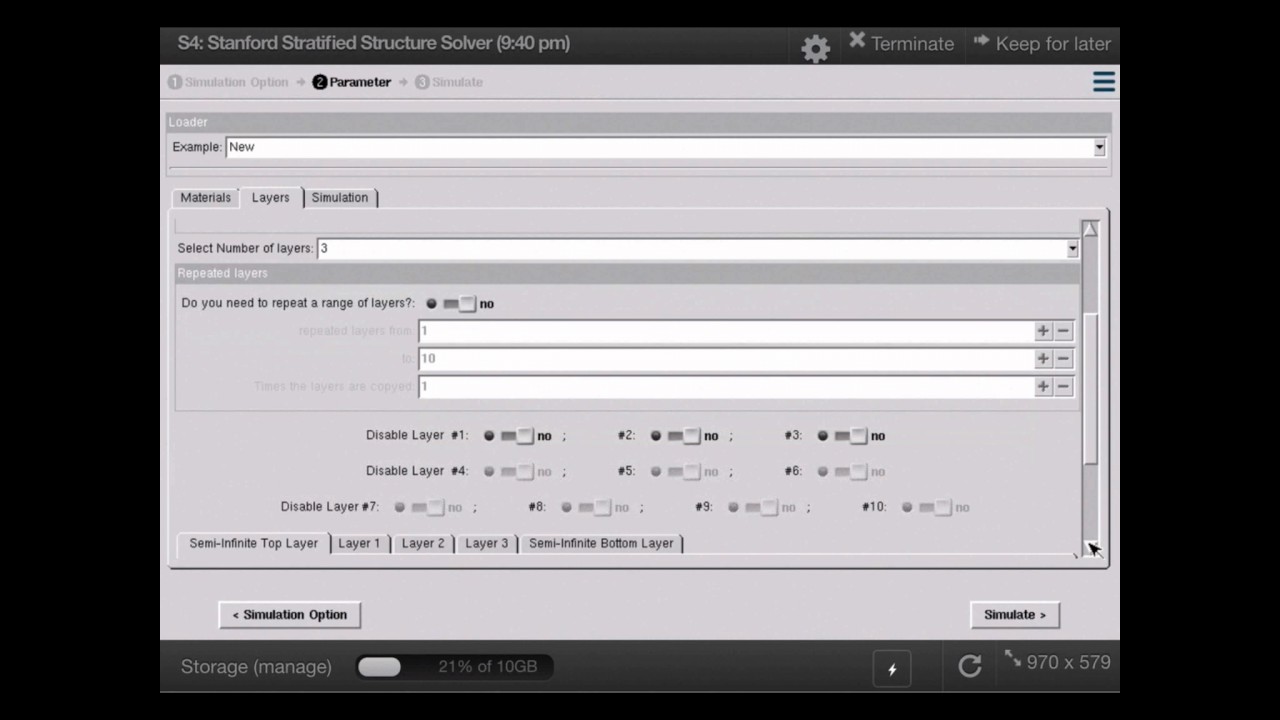Toggle Disable Layer #6 switch
The height and width of the screenshot is (720, 1280).
coord(851,472)
